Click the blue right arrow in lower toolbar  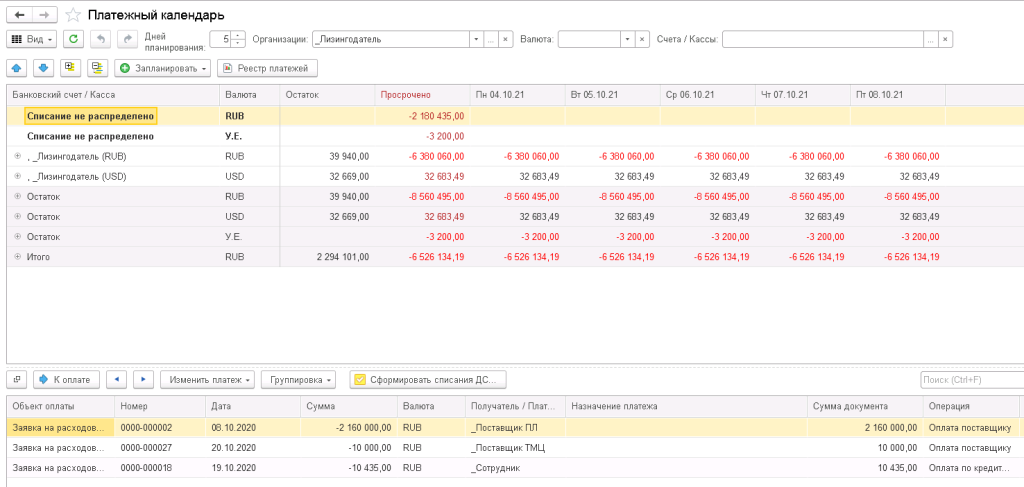coord(143,380)
